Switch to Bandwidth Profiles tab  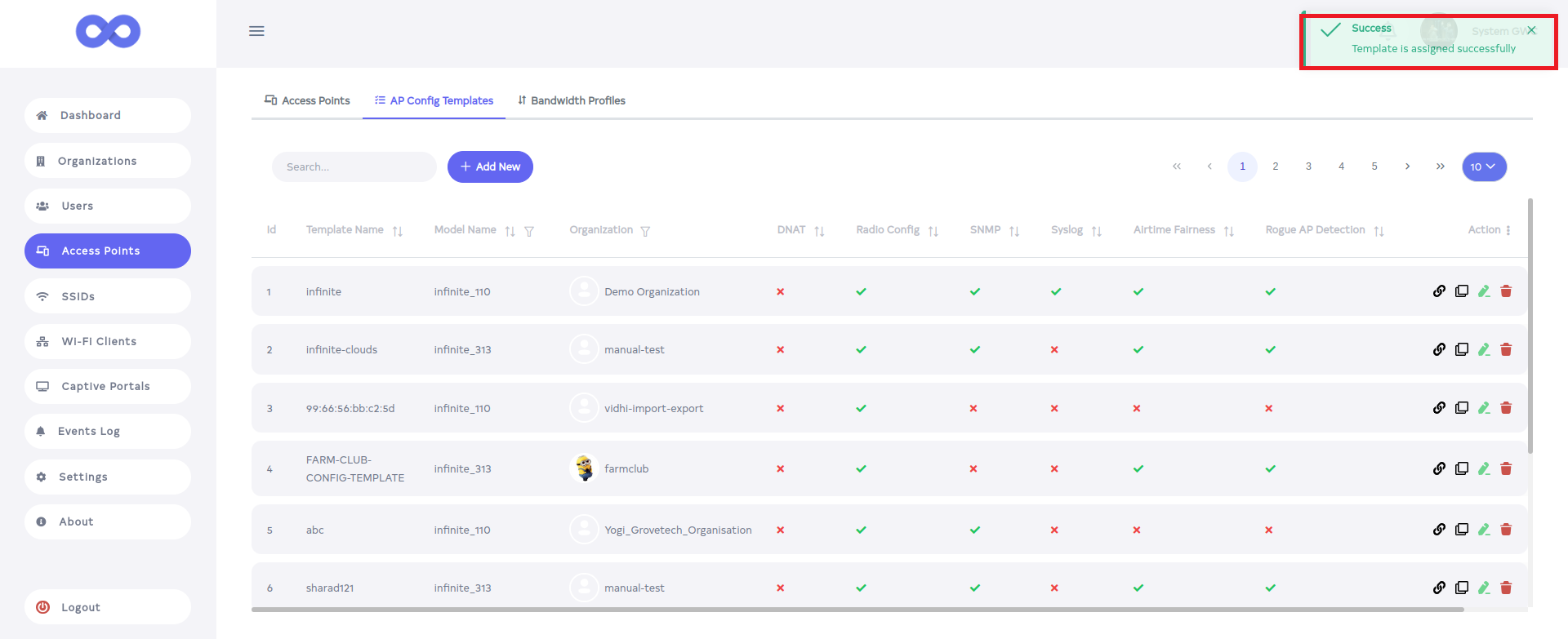pyautogui.click(x=571, y=100)
